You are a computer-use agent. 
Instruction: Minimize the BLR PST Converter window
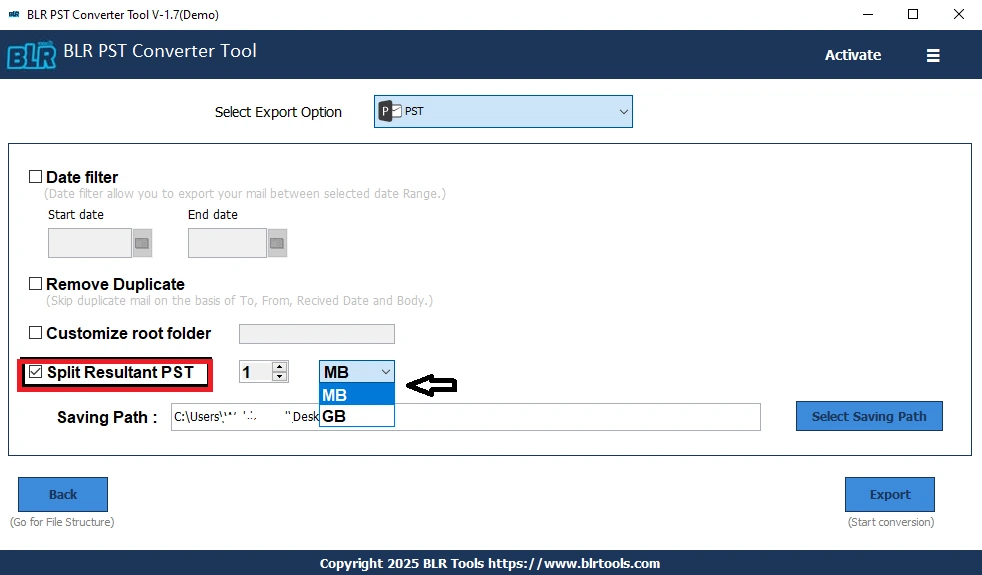pos(867,14)
